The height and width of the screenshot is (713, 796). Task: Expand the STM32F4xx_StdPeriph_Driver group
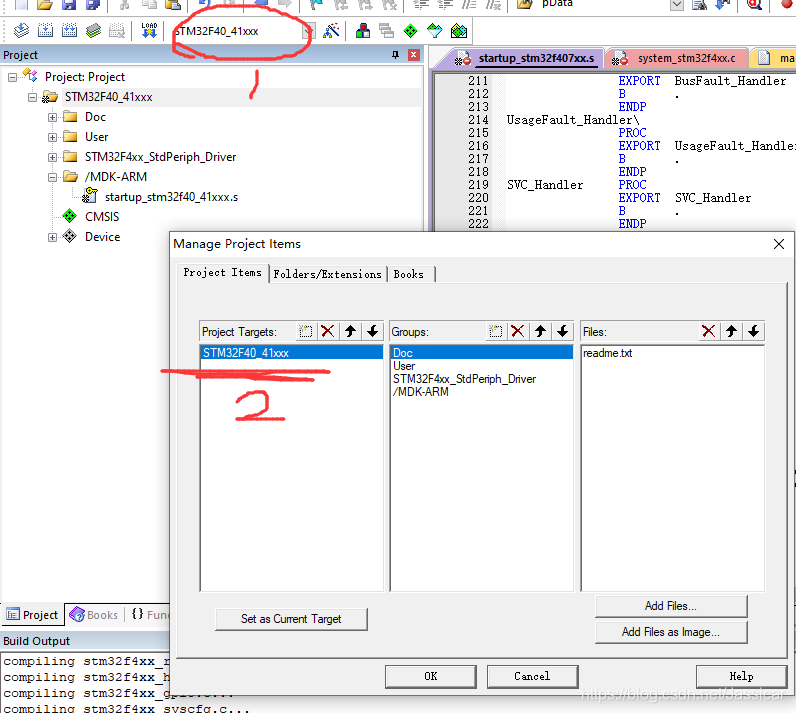point(52,157)
